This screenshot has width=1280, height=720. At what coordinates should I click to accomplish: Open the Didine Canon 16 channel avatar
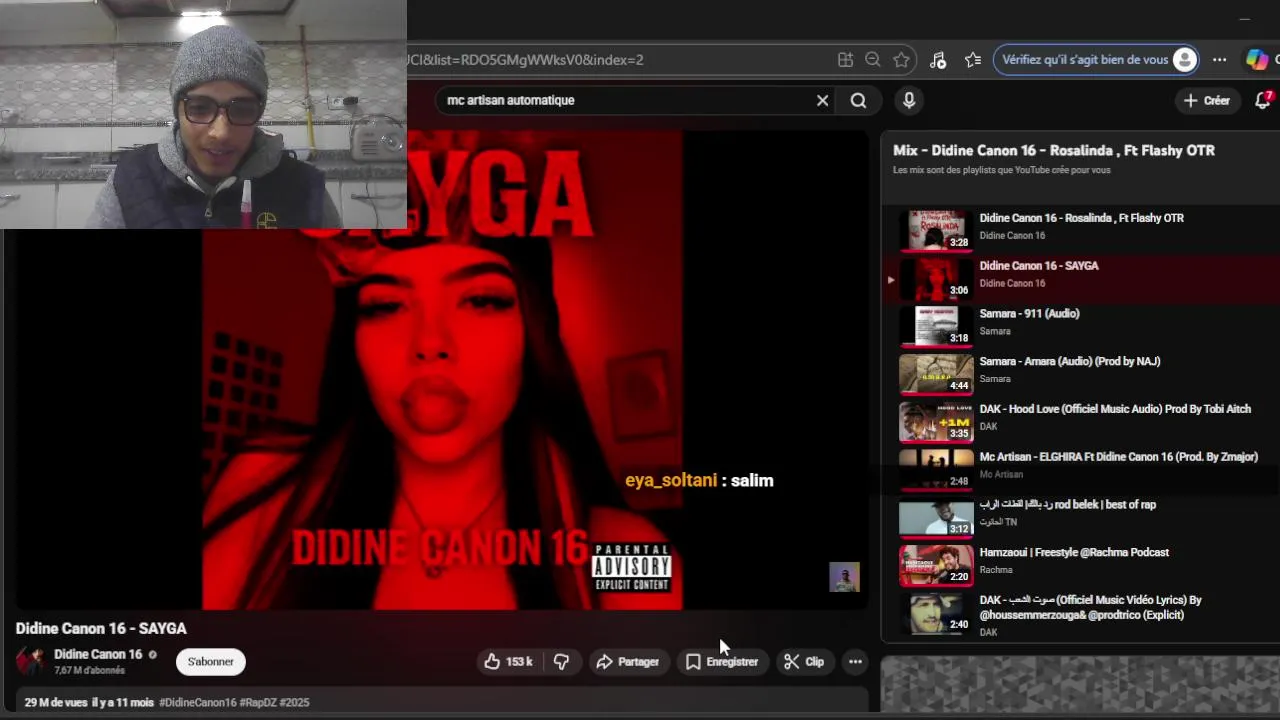point(31,661)
